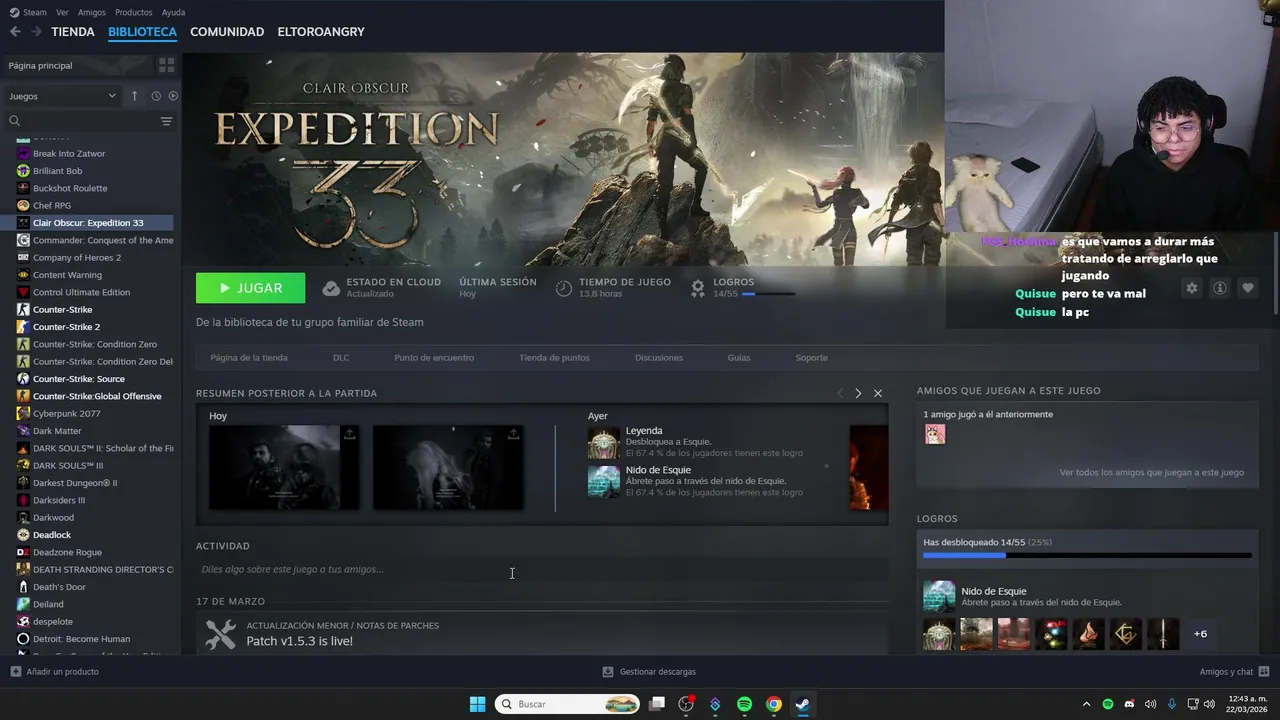Go forward with the navigation arrow
1280x720 pixels.
36,32
